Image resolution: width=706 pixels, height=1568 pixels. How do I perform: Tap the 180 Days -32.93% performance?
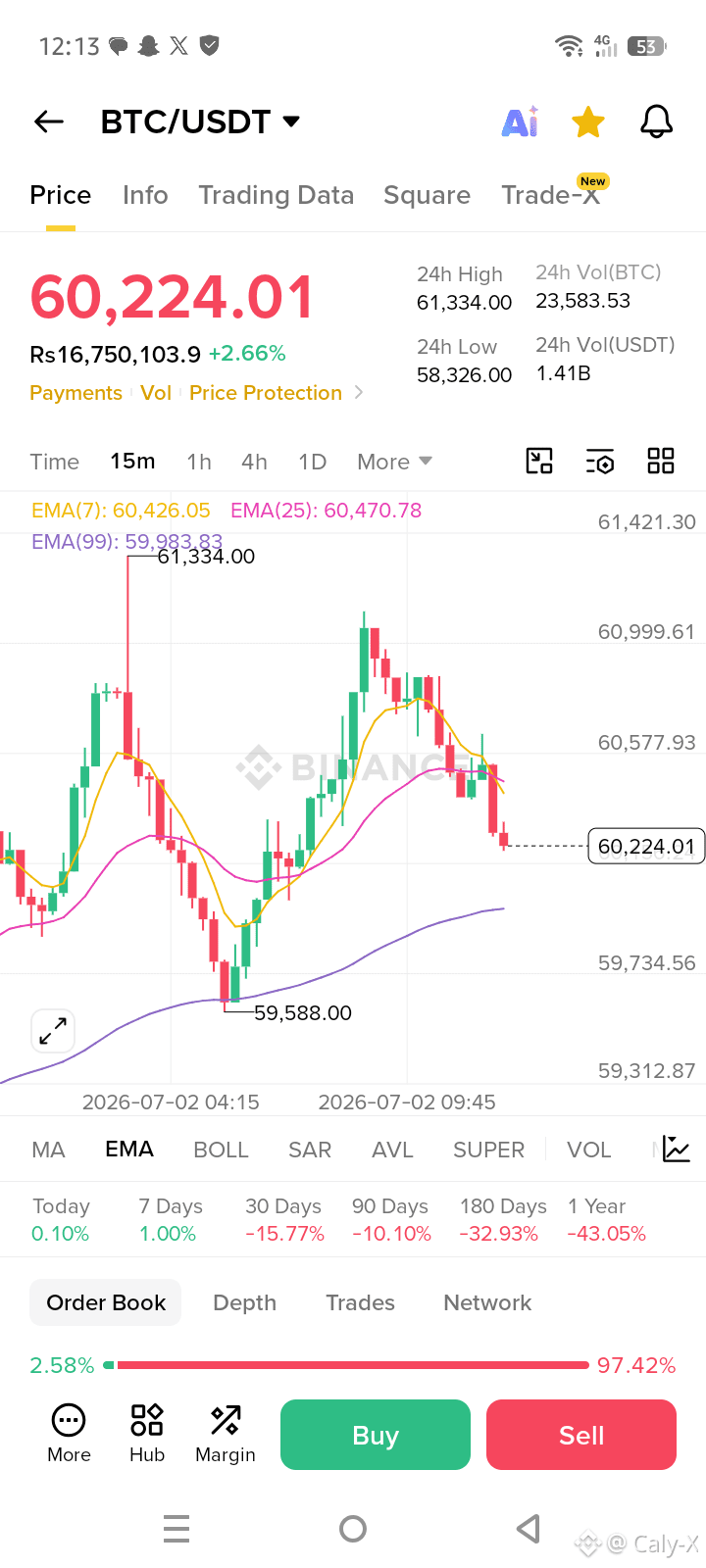pos(503,1220)
